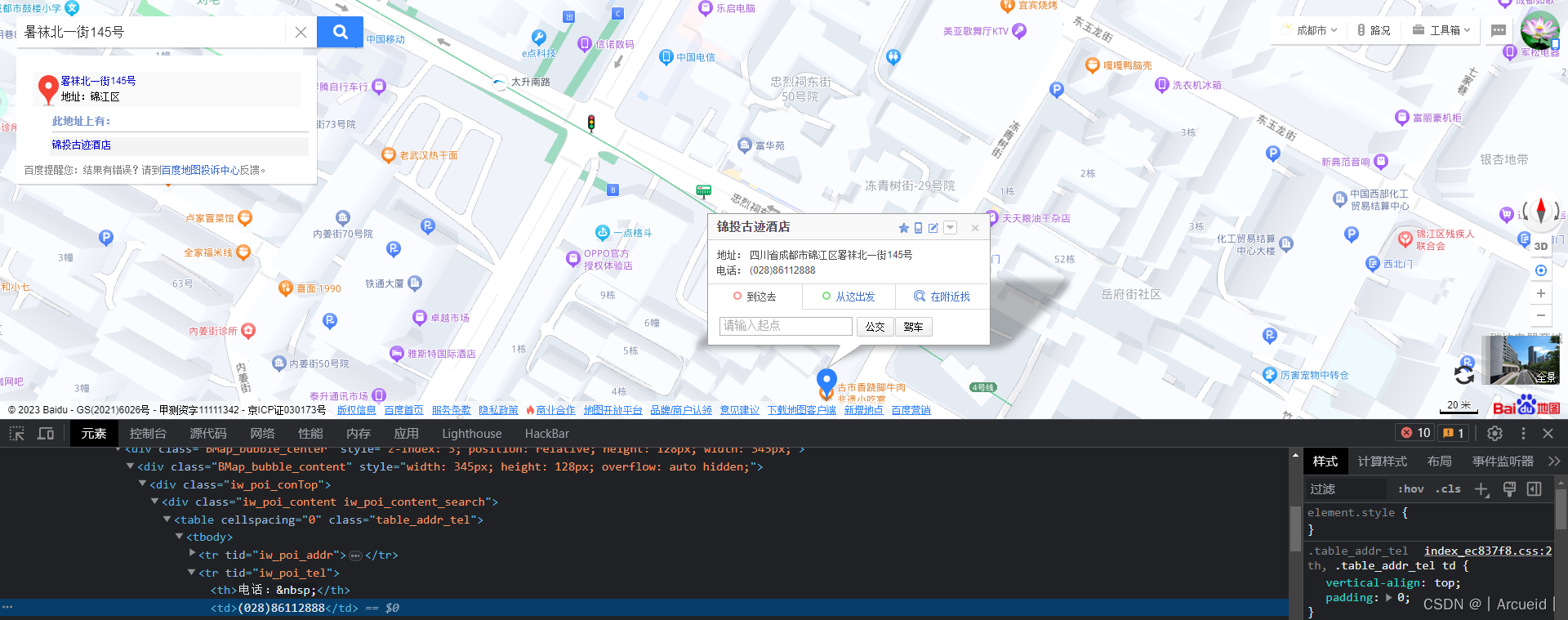1568x620 pixels.
Task: Click the 驾车 driving button
Action: pyautogui.click(x=913, y=327)
